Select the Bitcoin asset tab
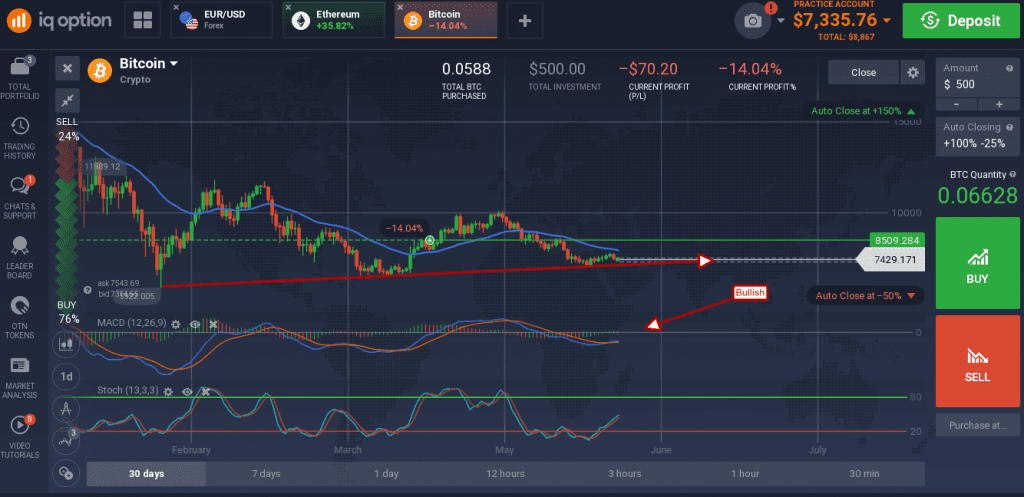The height and width of the screenshot is (497, 1024). 445,20
